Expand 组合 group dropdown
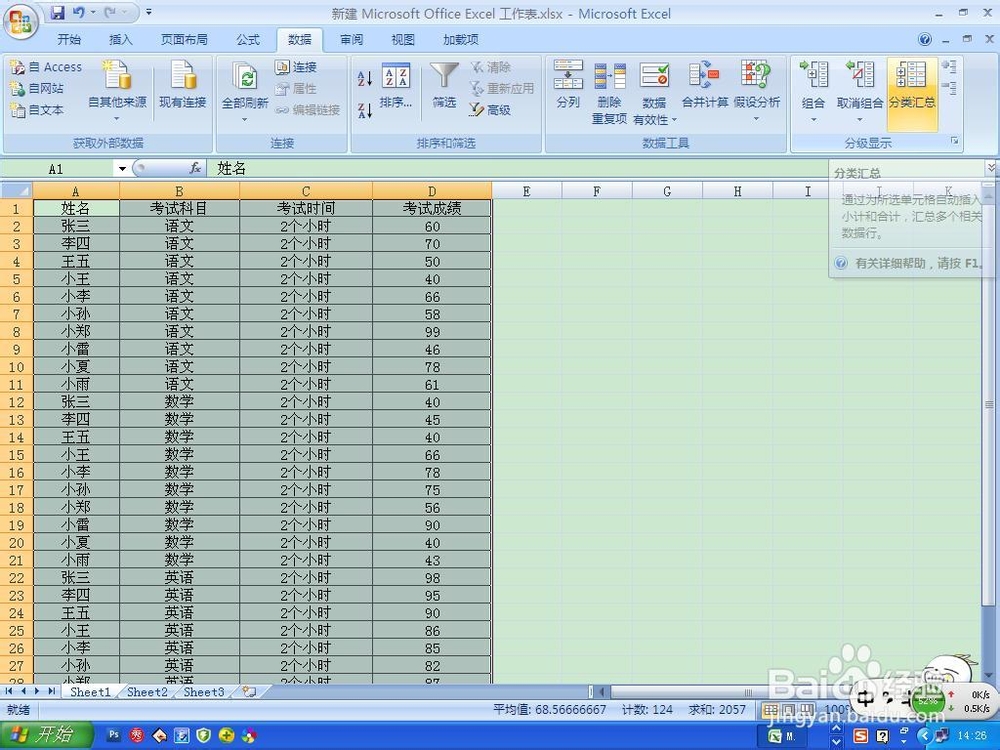 coord(813,119)
